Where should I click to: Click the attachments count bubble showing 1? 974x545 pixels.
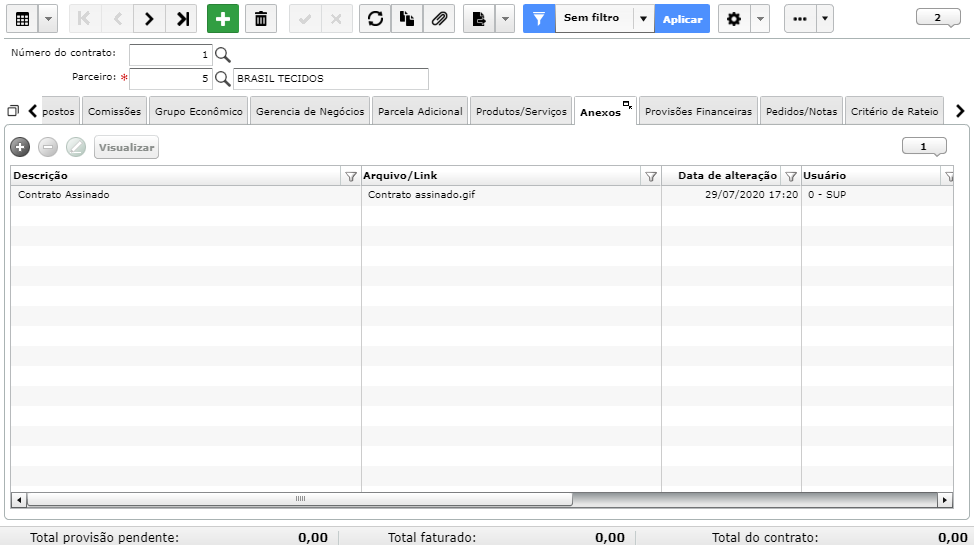[x=924, y=147]
